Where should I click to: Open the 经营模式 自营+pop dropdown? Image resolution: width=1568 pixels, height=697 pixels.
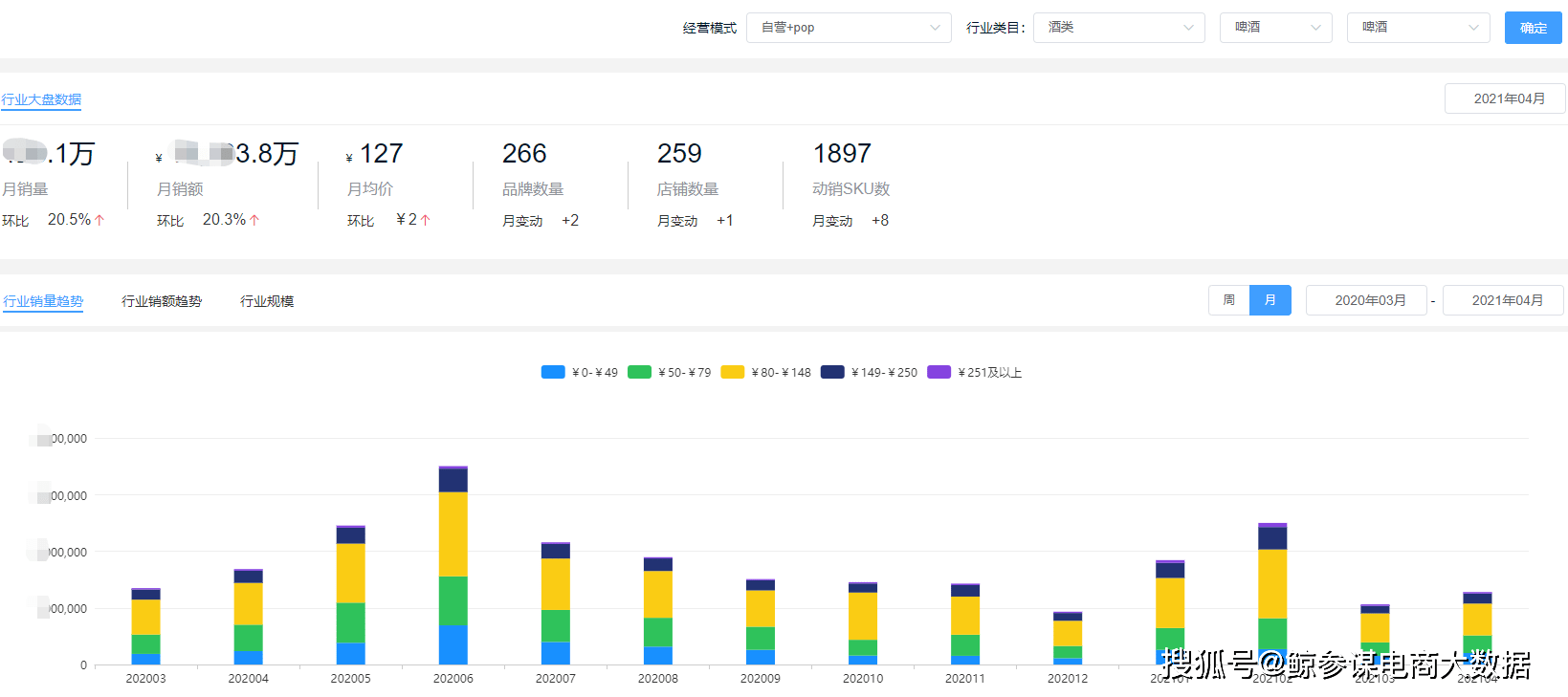click(849, 28)
